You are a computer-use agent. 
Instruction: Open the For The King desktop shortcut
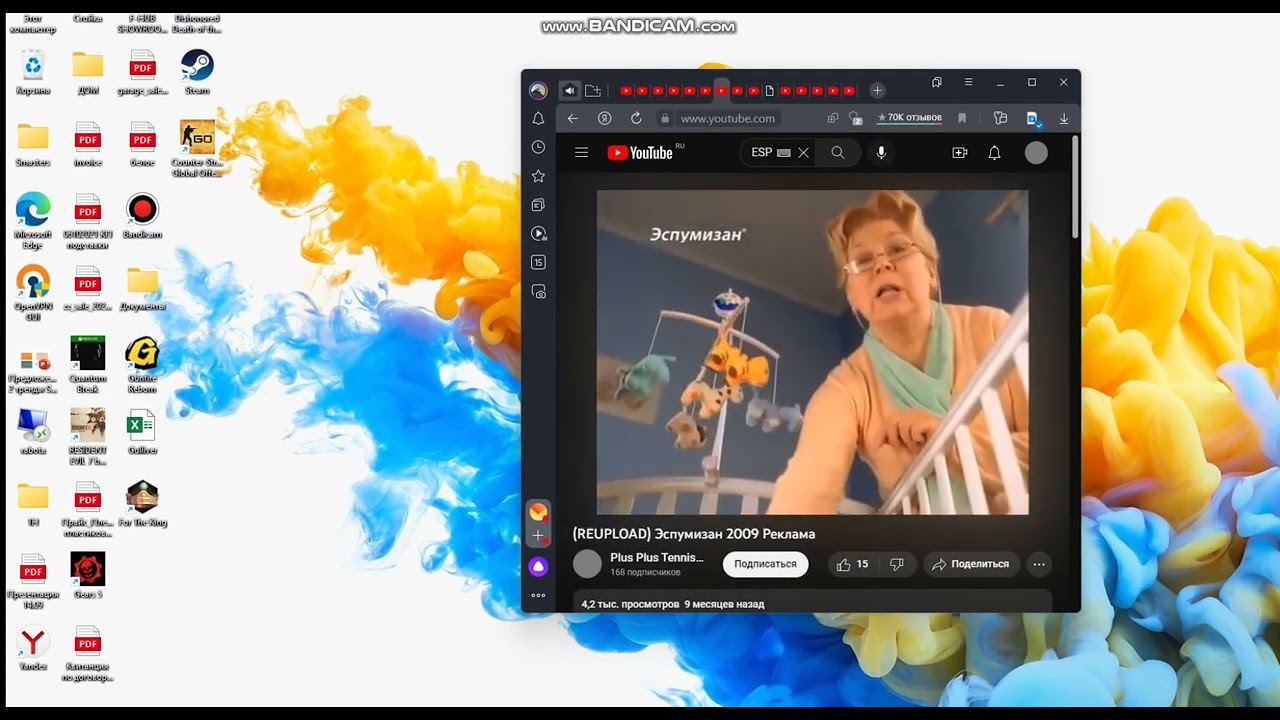coord(142,504)
